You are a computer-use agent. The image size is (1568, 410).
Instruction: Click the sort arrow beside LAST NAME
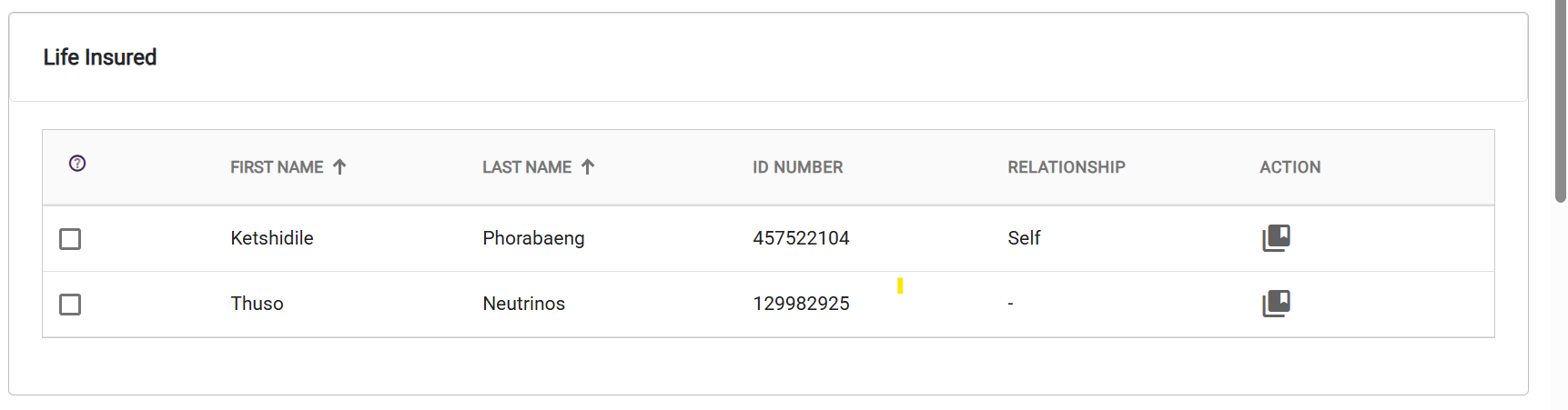[588, 166]
